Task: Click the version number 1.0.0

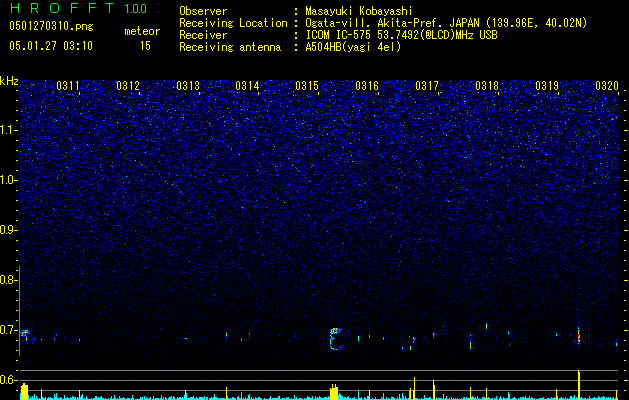Action: point(135,8)
